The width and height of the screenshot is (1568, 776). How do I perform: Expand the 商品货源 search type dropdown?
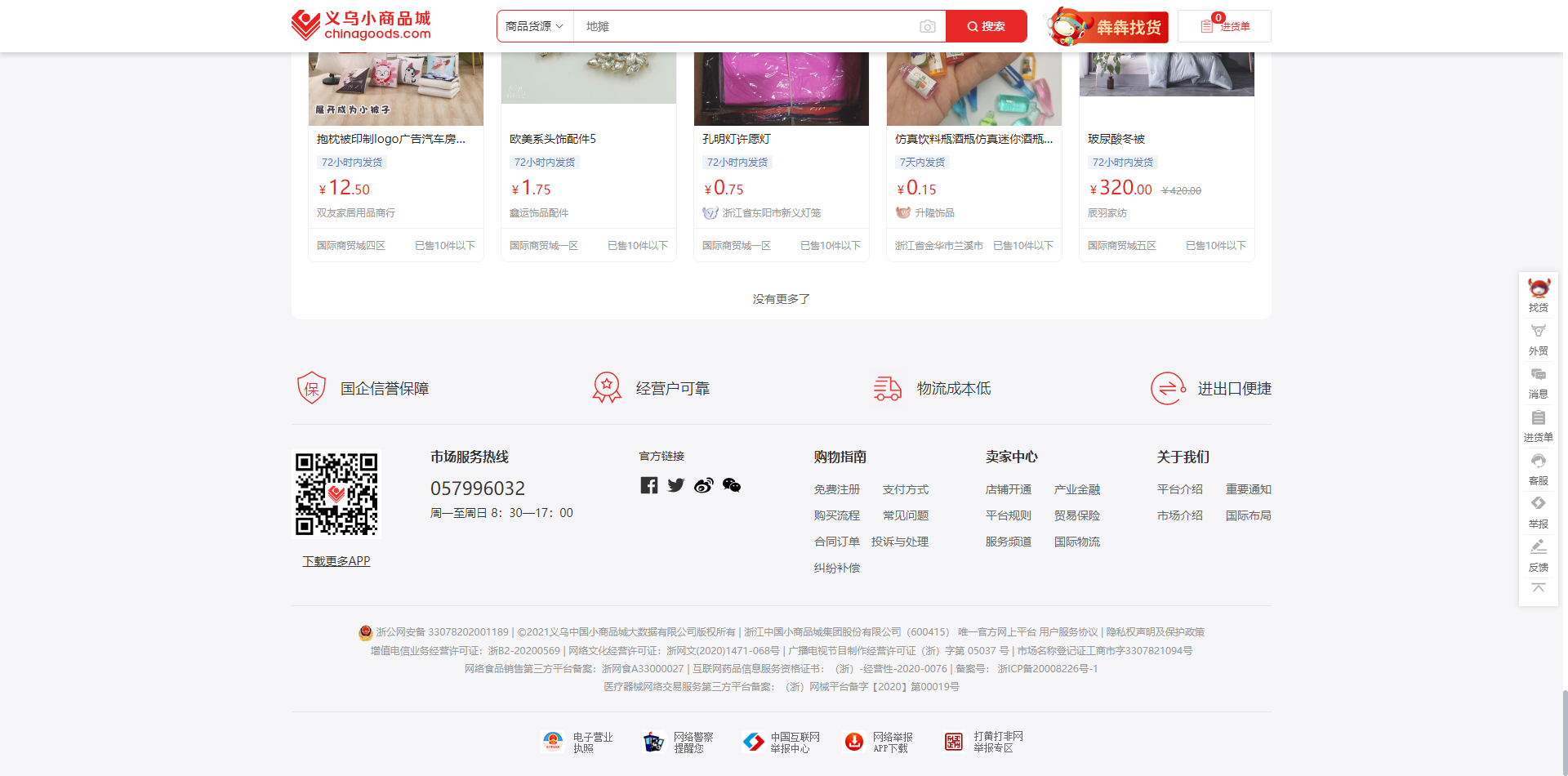(535, 27)
